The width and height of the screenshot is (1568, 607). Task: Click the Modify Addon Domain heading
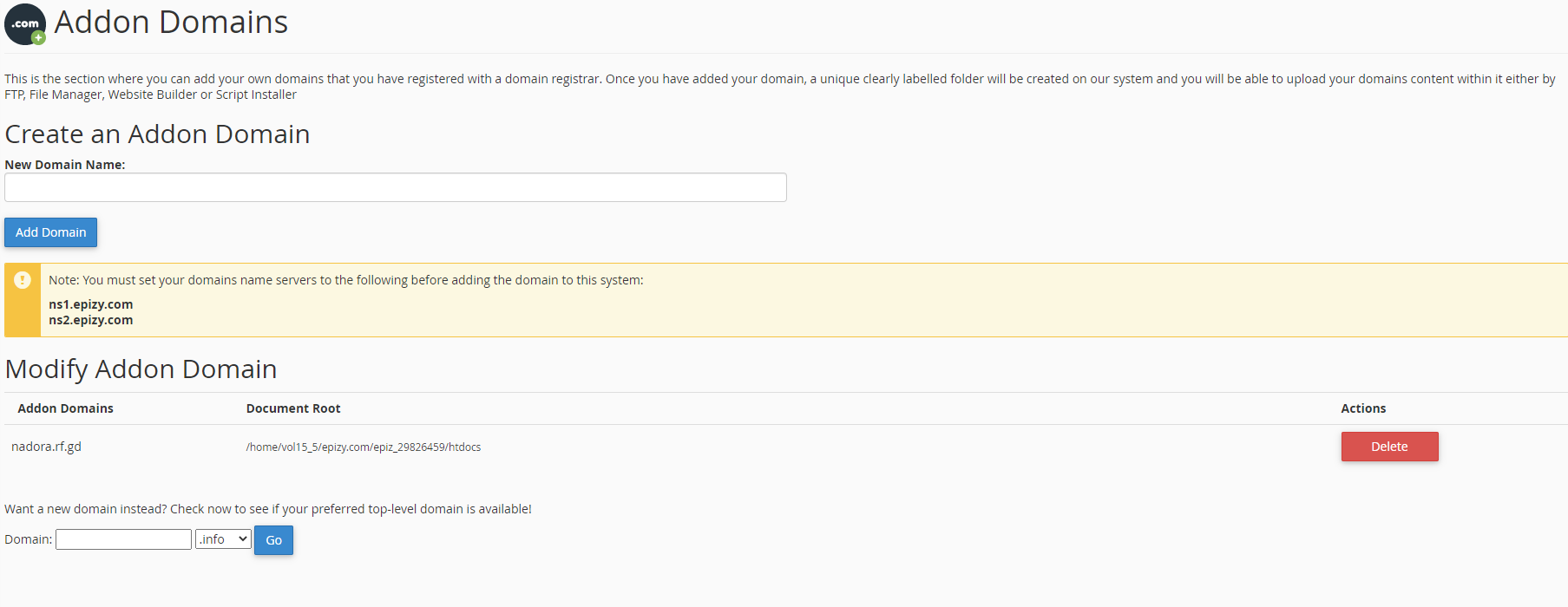click(x=141, y=369)
